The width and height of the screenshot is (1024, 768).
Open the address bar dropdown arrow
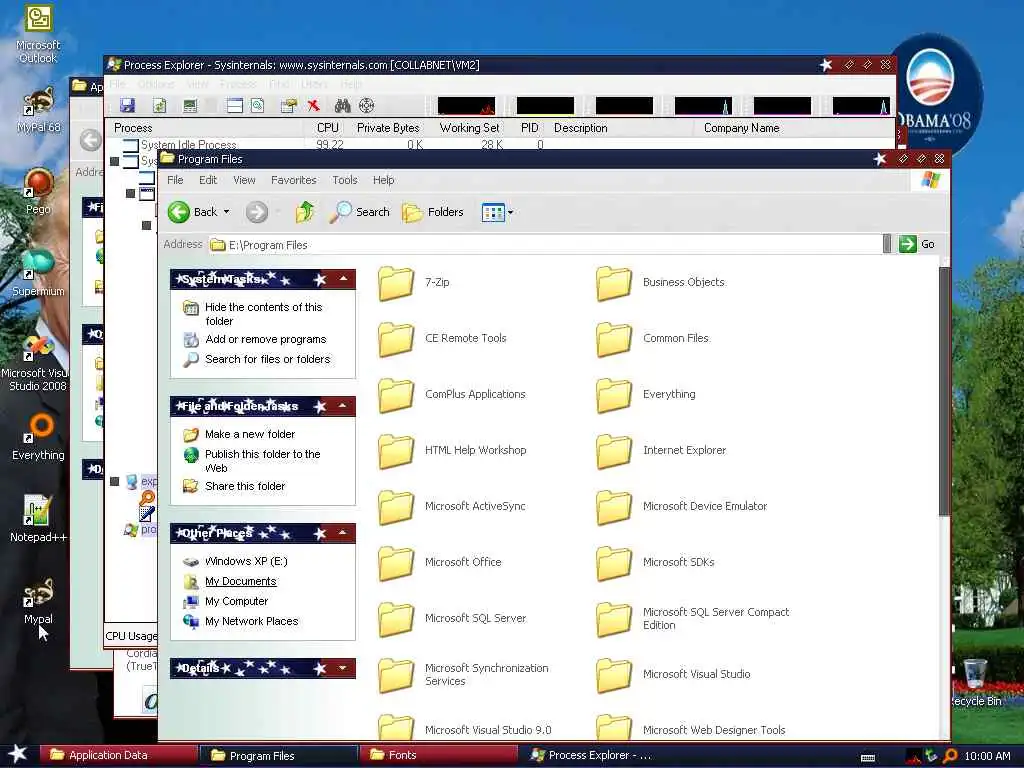[x=887, y=244]
